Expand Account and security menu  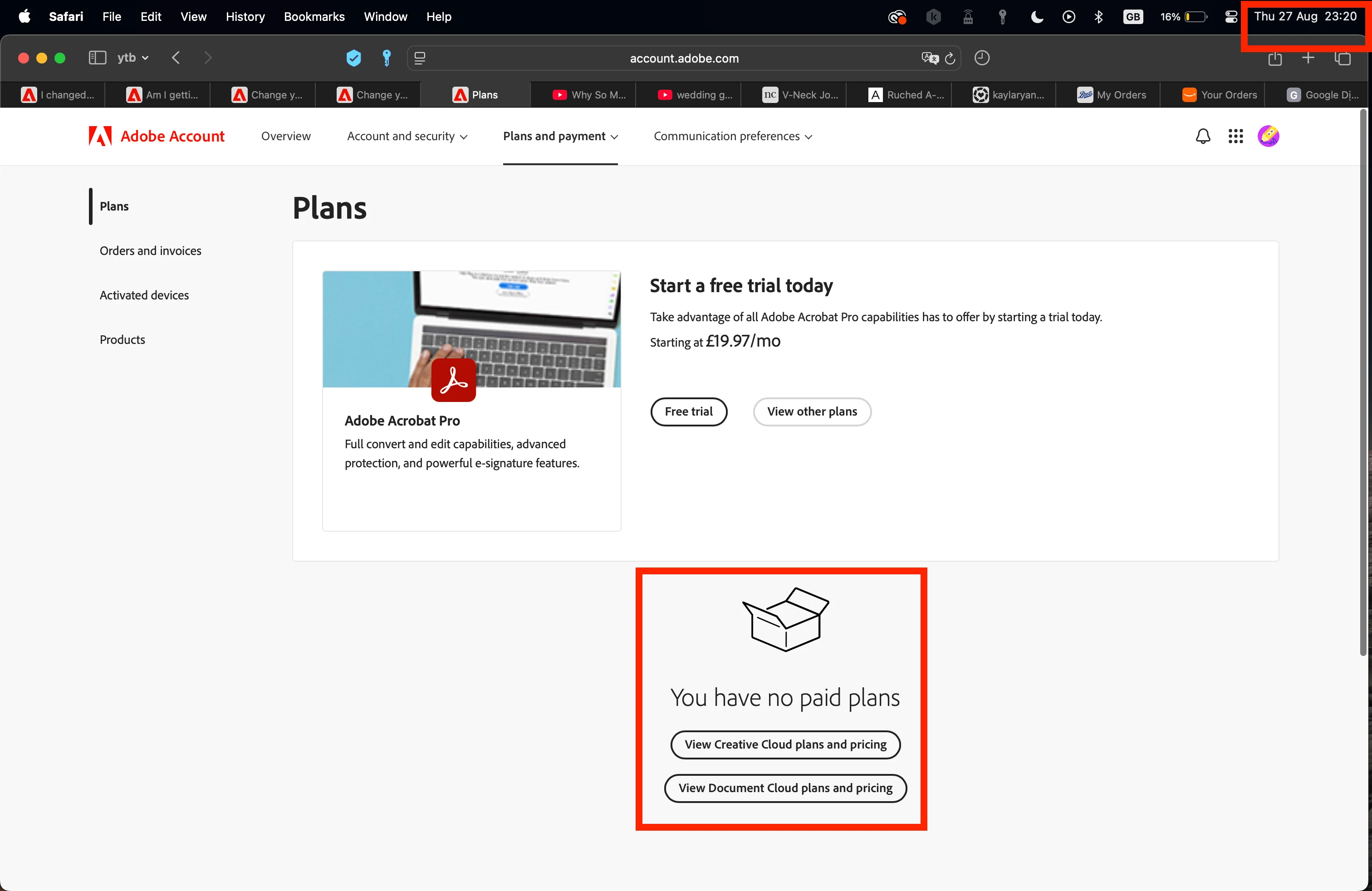[x=407, y=136]
